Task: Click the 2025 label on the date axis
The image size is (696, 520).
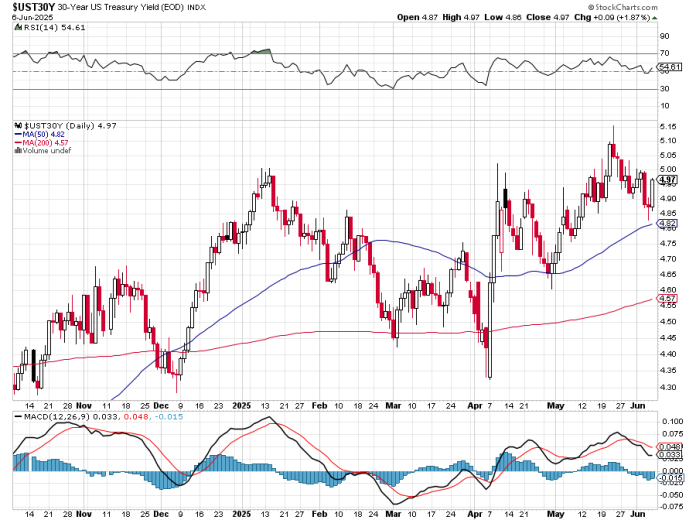Action: [x=242, y=407]
